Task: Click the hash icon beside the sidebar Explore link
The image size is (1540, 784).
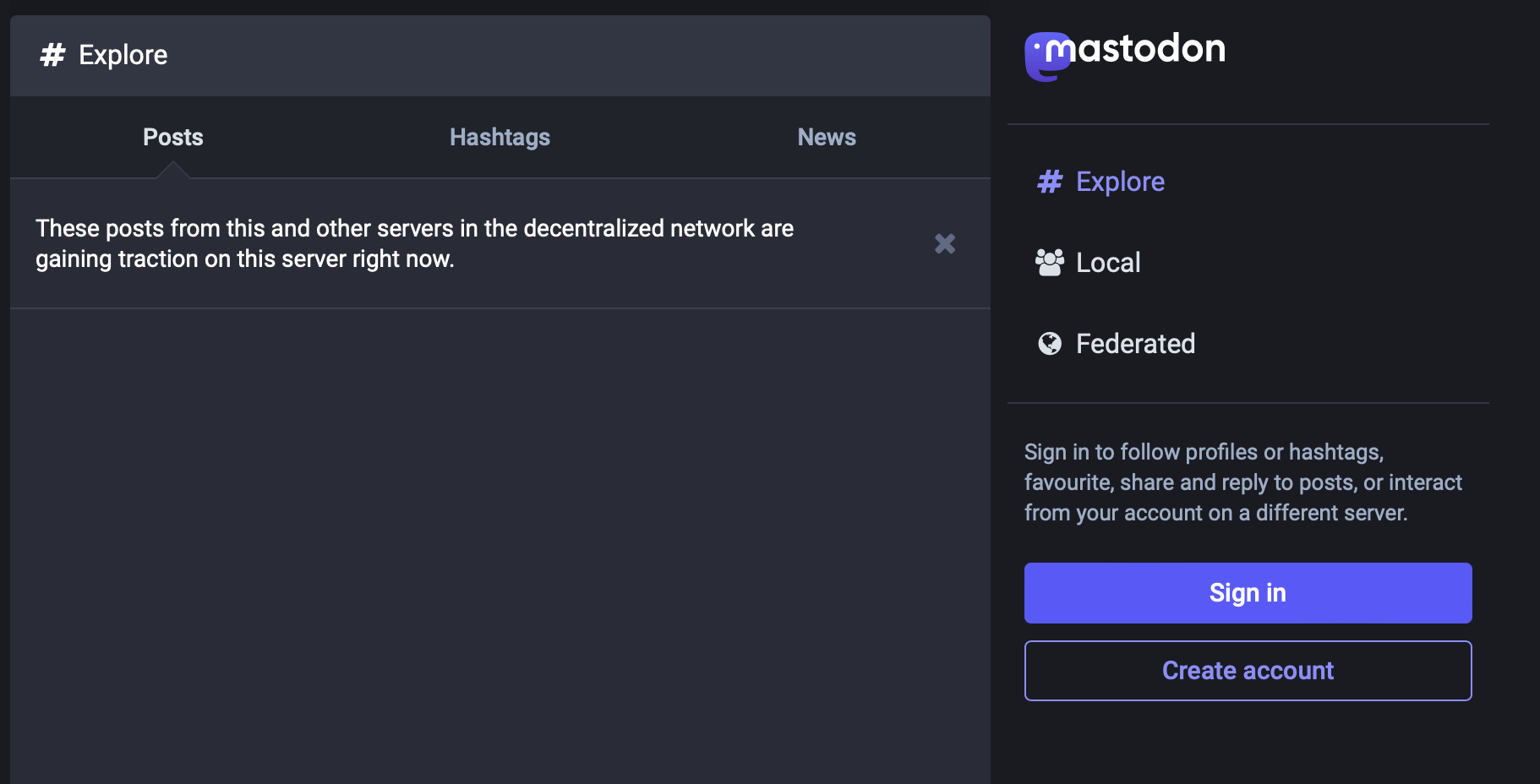Action: (x=1050, y=182)
